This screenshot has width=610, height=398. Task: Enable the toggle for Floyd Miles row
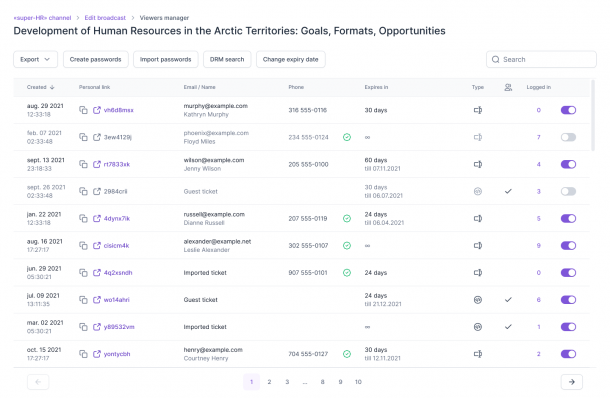[x=568, y=137]
